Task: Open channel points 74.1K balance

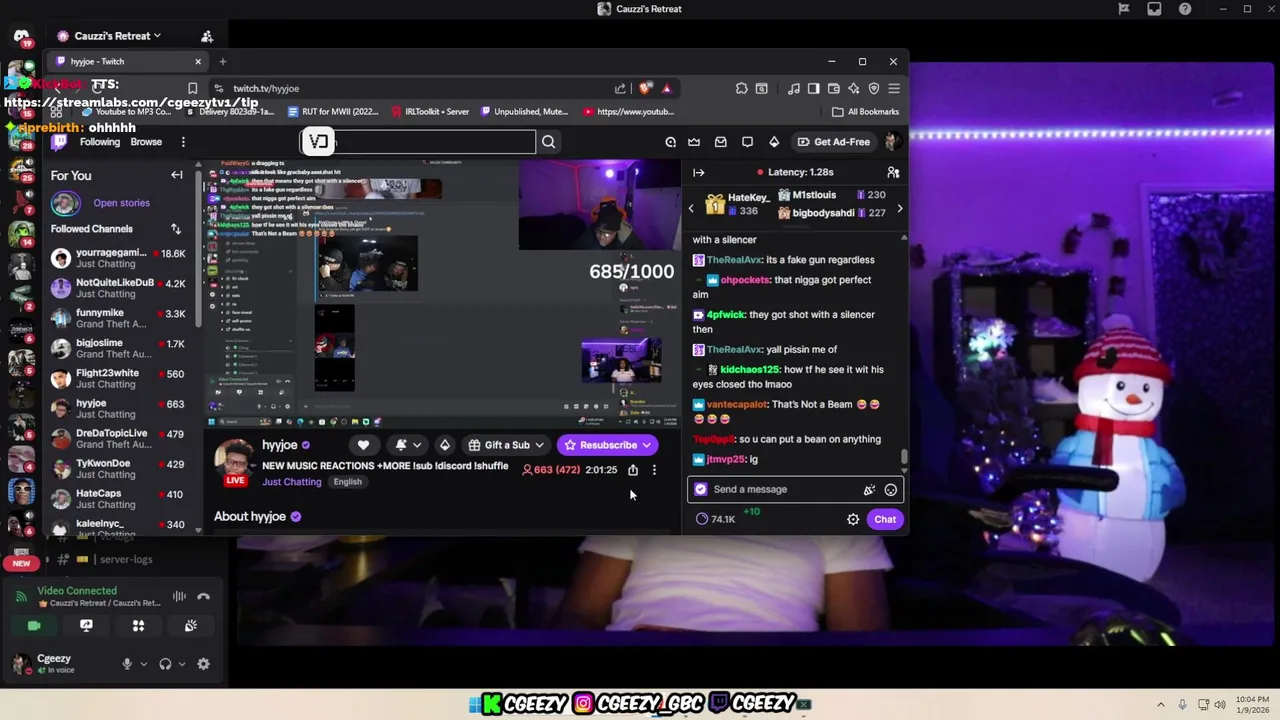Action: 716,520
